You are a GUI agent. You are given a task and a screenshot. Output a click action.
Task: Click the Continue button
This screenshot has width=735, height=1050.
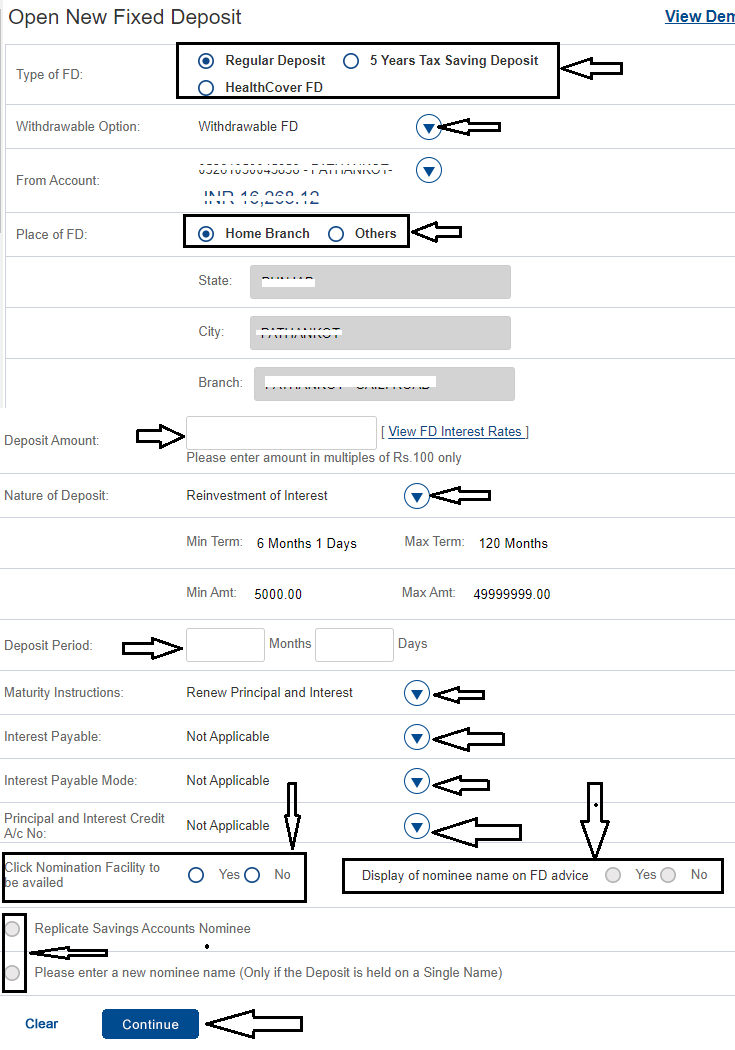150,1024
